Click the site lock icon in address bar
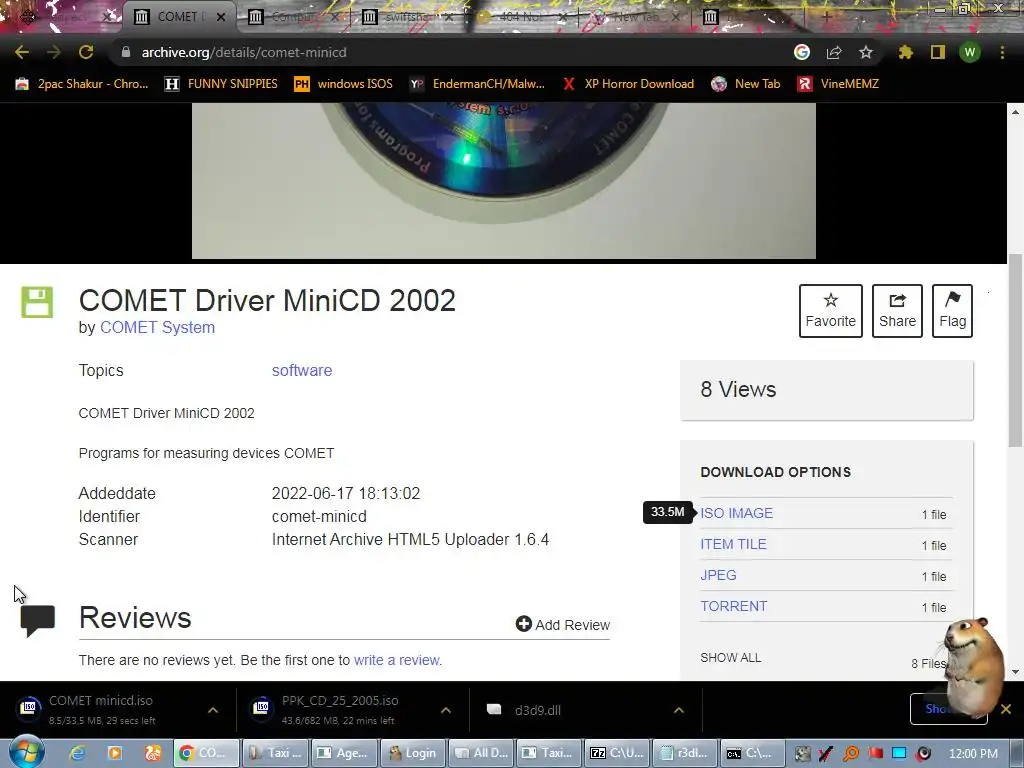 (x=126, y=52)
